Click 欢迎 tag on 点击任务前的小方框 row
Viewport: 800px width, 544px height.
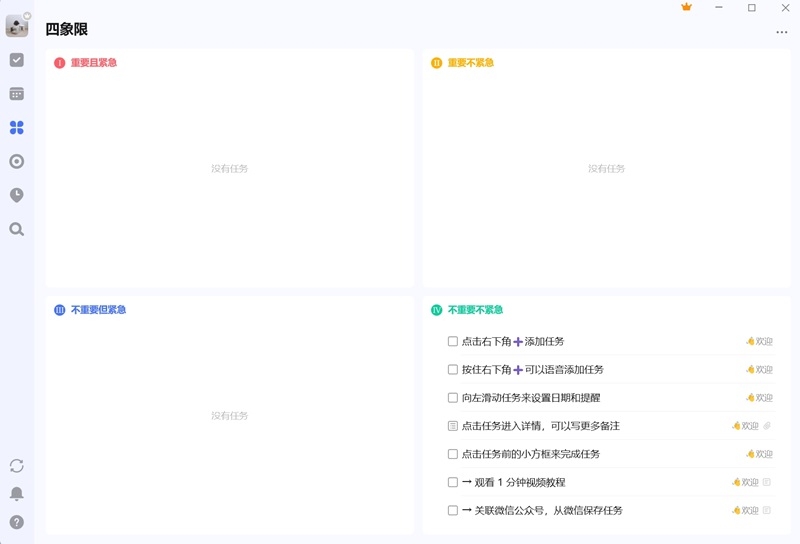click(759, 454)
